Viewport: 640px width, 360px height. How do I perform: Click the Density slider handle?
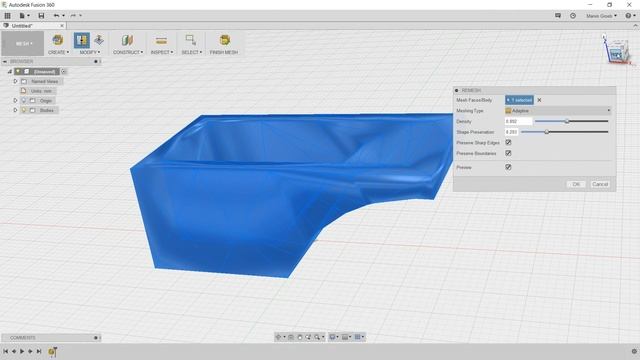(x=567, y=121)
